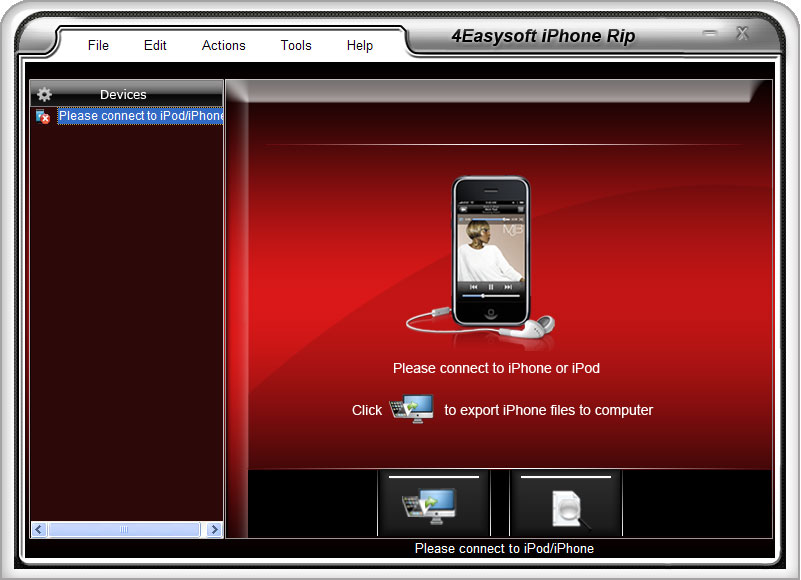
Task: Open the Edit menu
Action: point(155,45)
